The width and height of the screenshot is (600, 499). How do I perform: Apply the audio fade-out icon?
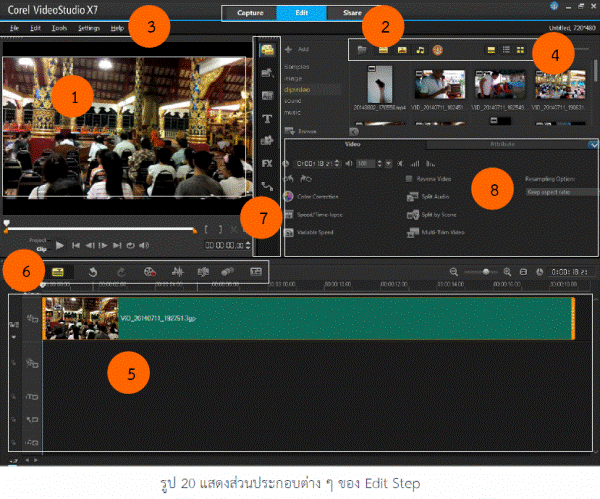tap(430, 164)
